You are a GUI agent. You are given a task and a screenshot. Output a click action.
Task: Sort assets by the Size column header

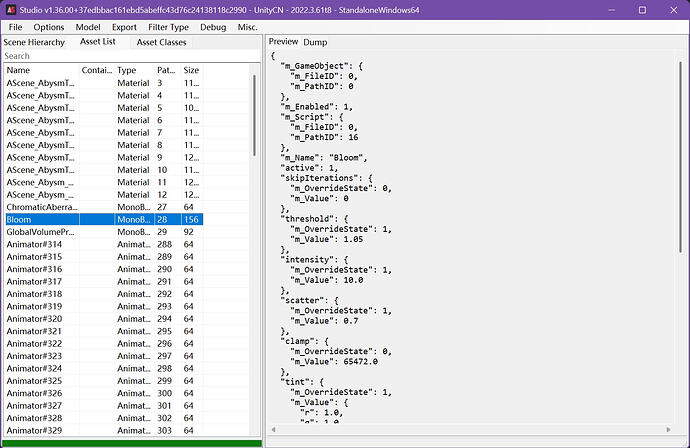[191, 70]
